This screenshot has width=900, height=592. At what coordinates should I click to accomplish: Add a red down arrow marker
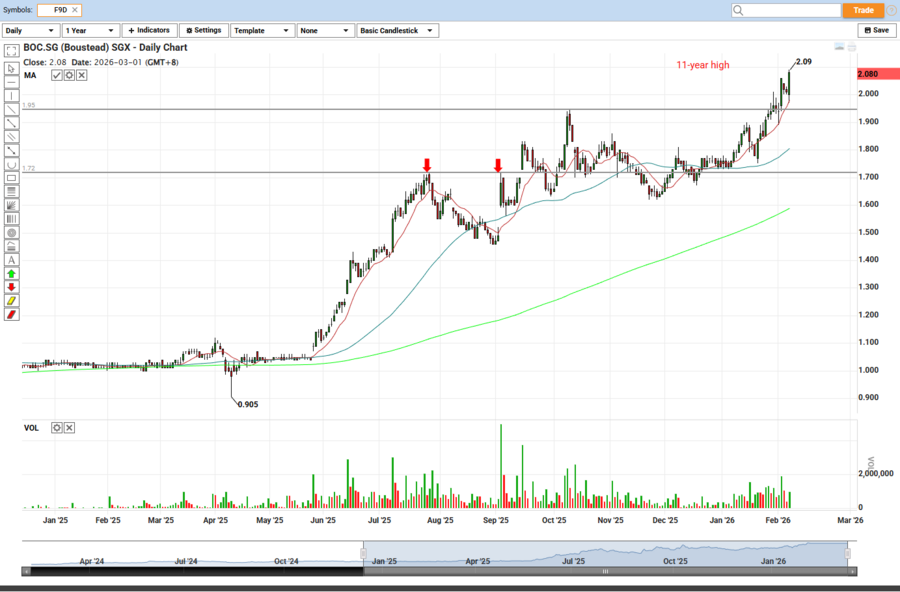coord(11,287)
